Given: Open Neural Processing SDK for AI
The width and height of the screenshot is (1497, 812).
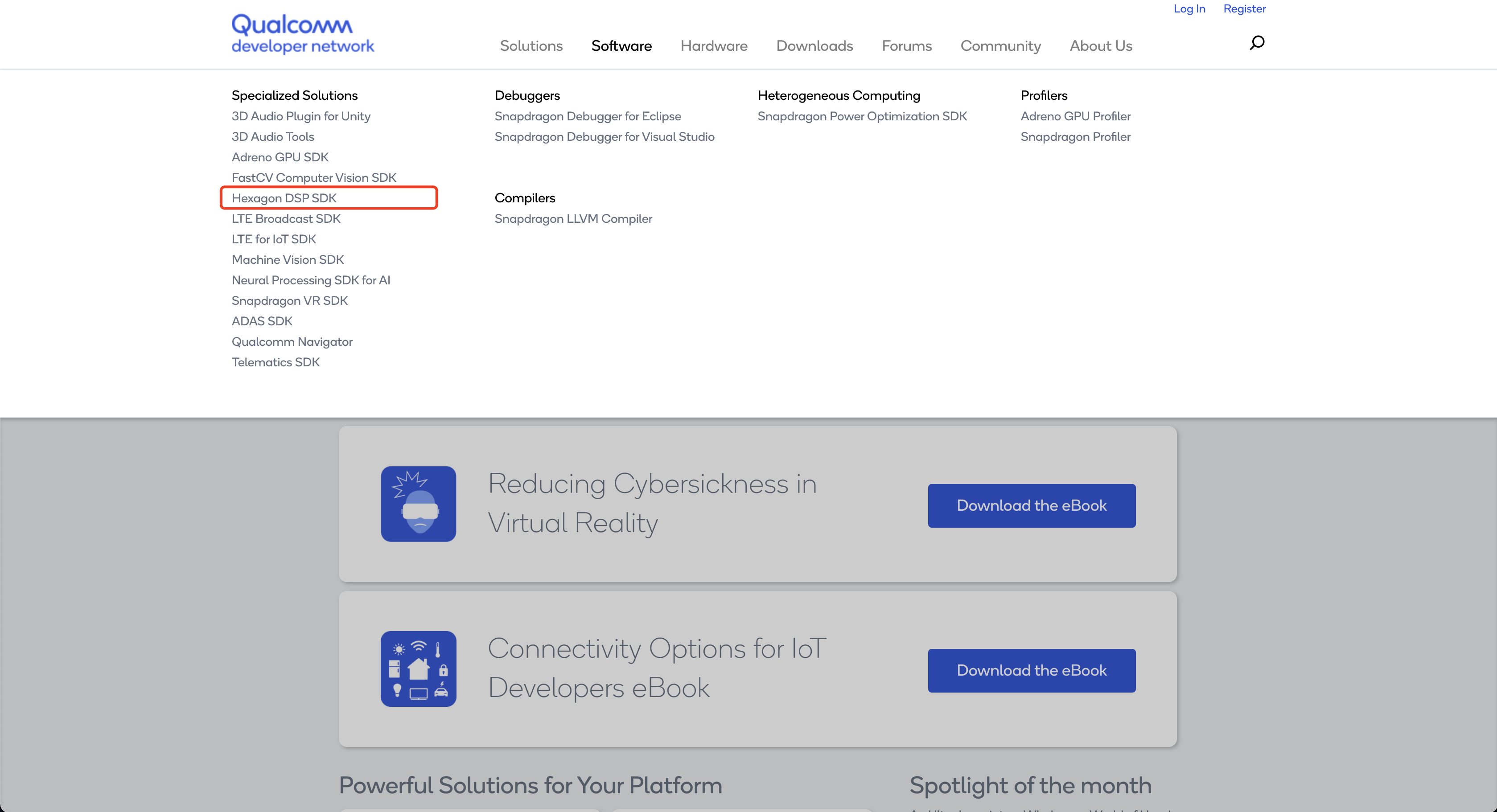Looking at the screenshot, I should [311, 280].
